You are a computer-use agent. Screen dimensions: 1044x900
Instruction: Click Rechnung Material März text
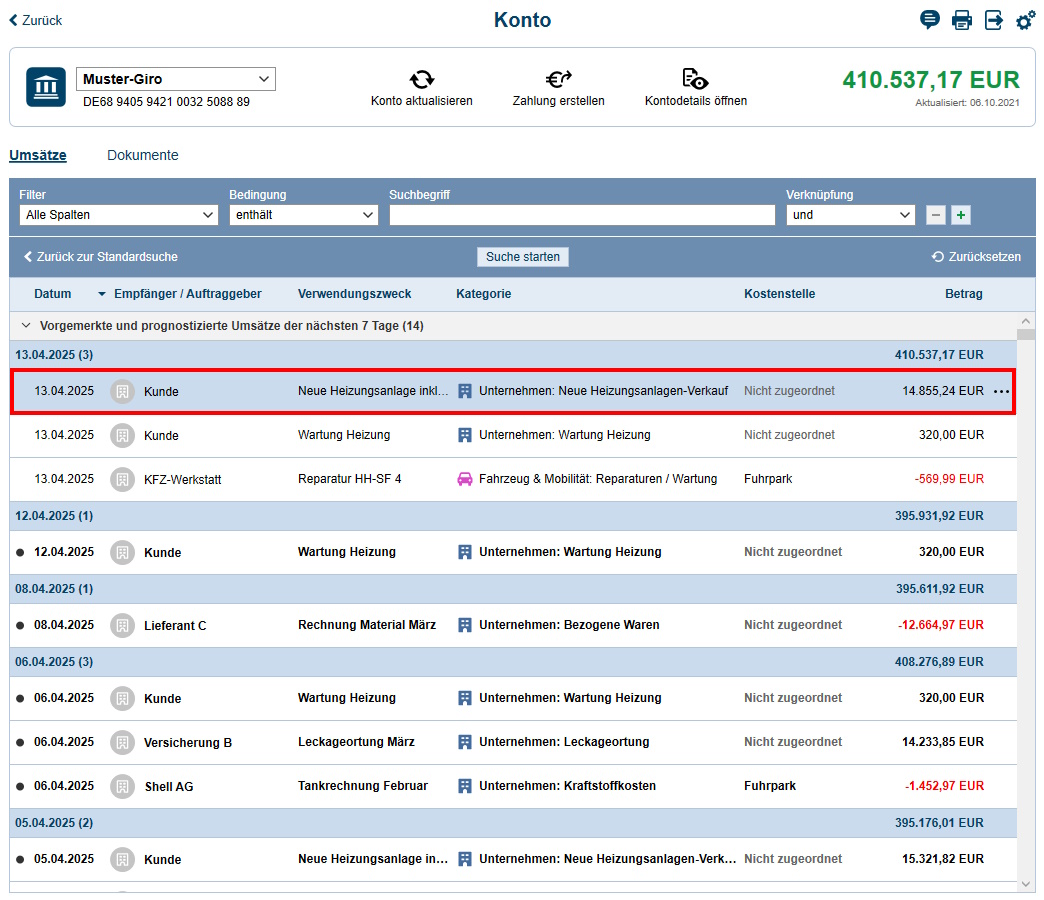(x=367, y=624)
